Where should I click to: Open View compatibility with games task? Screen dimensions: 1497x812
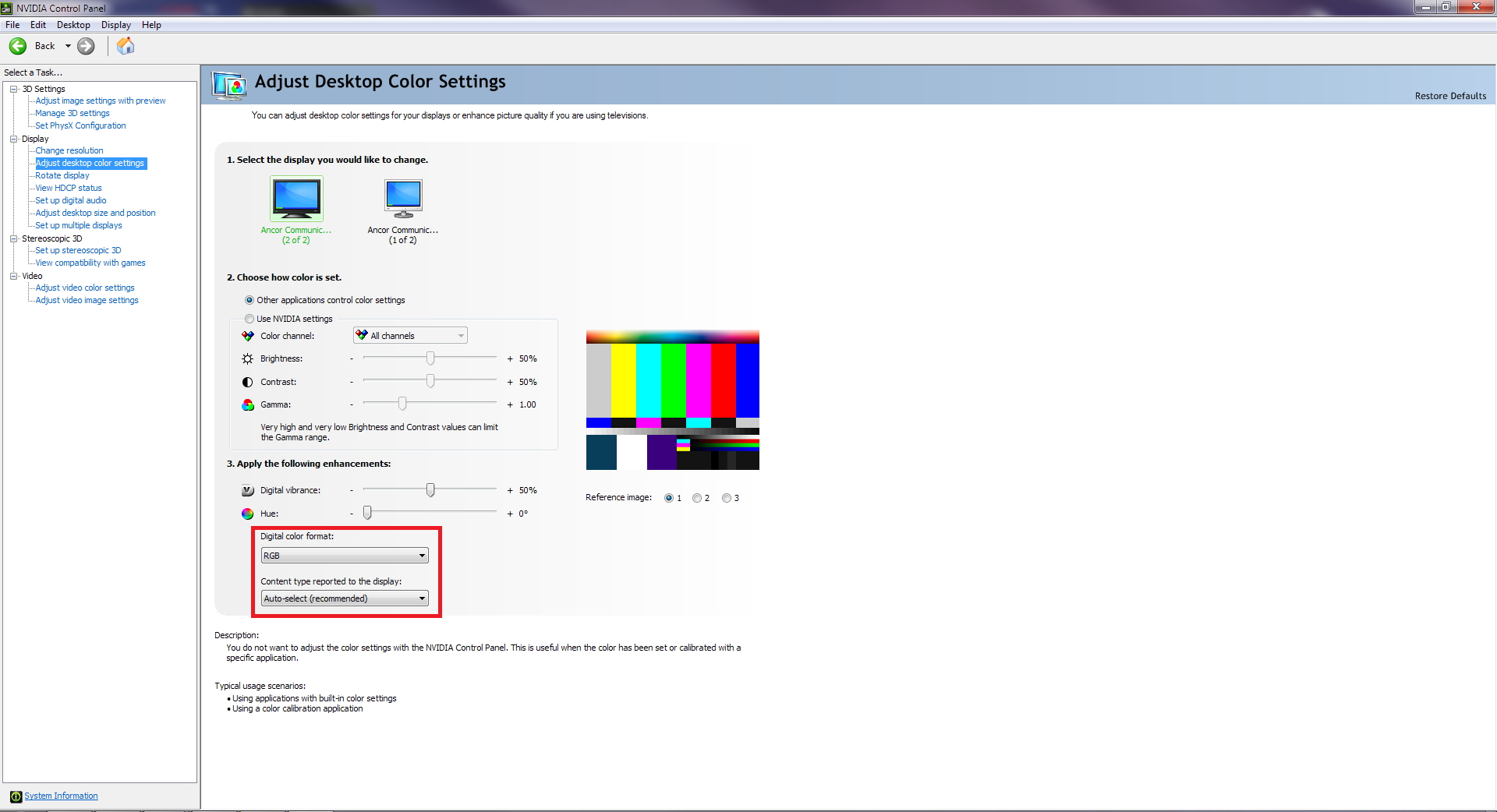point(90,263)
